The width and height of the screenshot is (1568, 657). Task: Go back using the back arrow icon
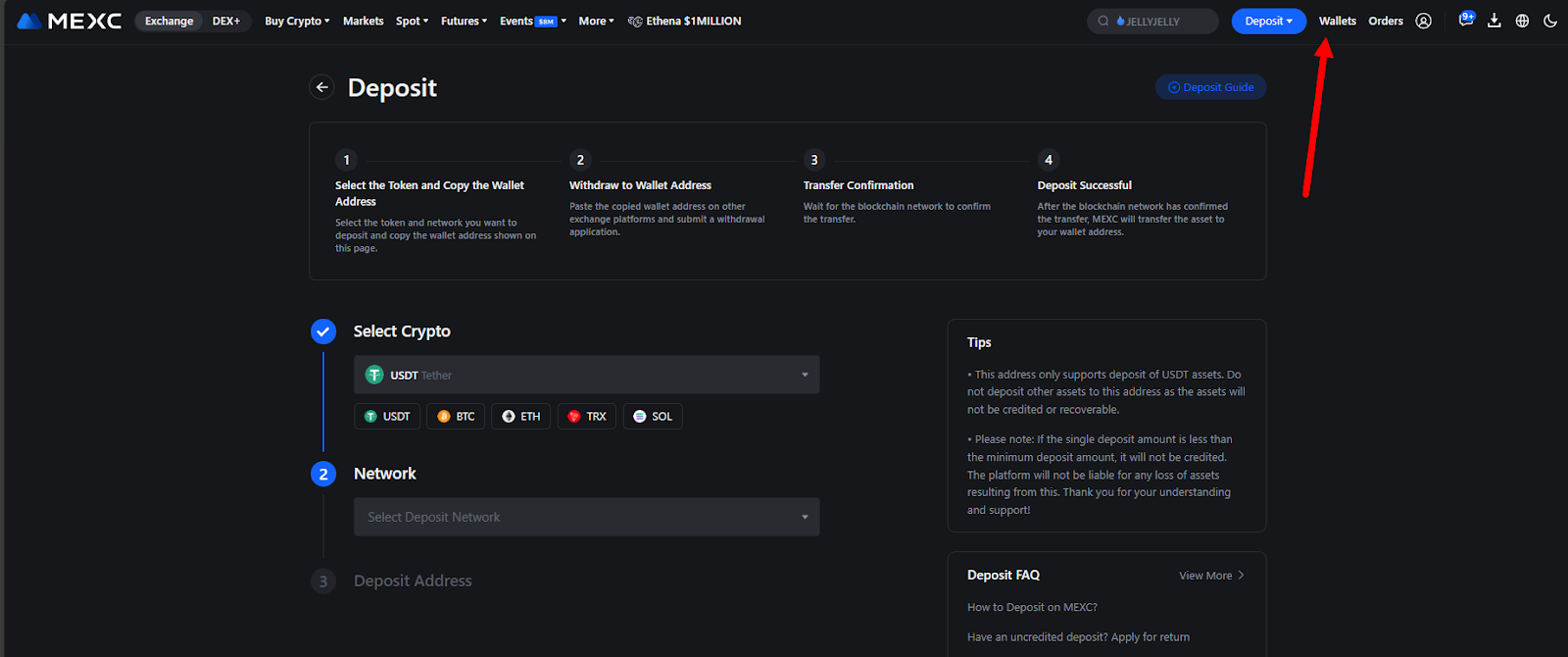(x=321, y=87)
